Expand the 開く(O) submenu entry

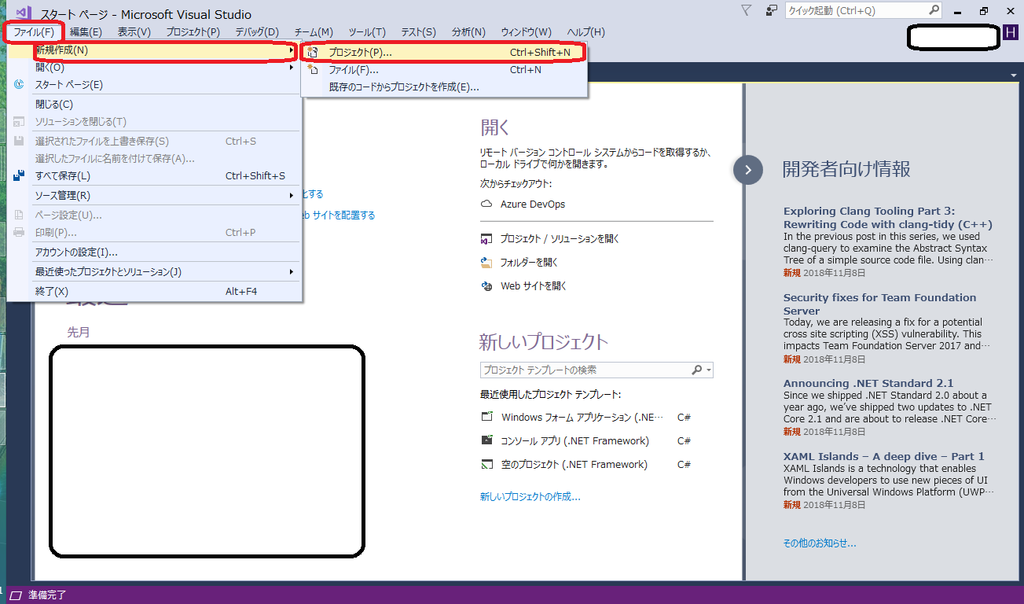[x=154, y=67]
